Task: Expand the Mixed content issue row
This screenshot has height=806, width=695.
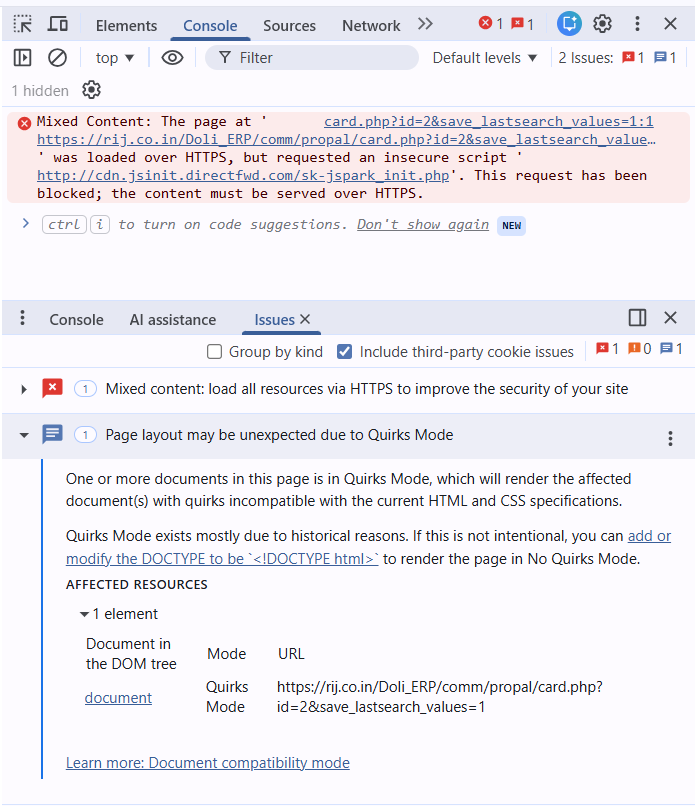Action: 24,389
